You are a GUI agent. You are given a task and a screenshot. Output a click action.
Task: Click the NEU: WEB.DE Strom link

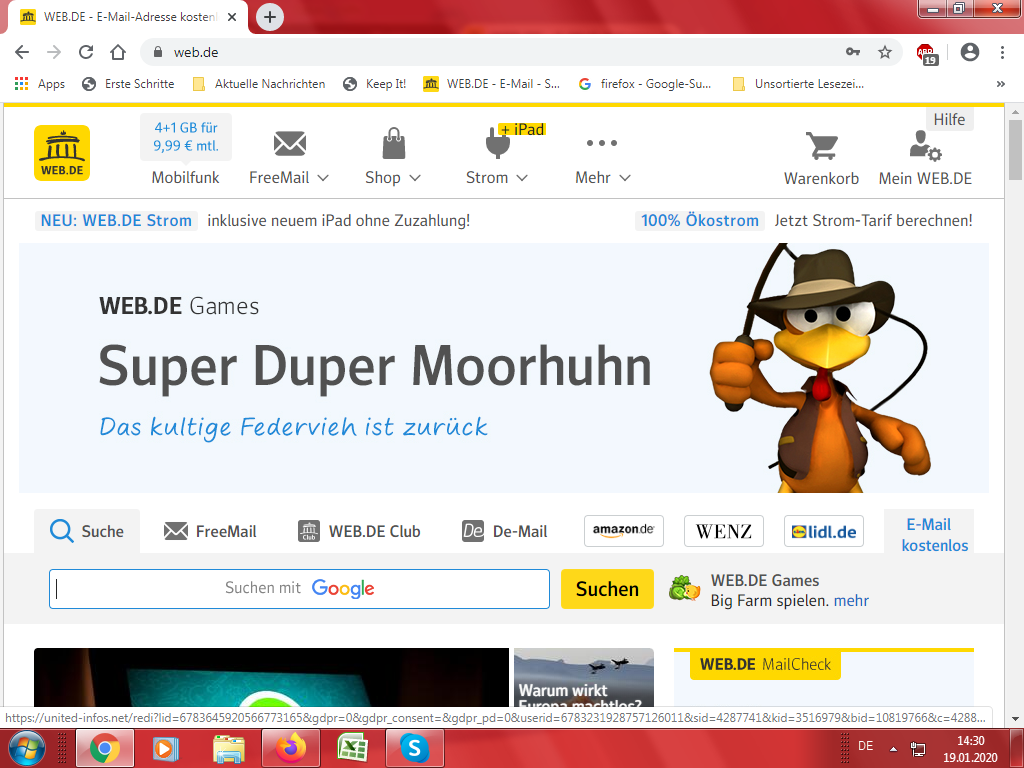click(116, 221)
